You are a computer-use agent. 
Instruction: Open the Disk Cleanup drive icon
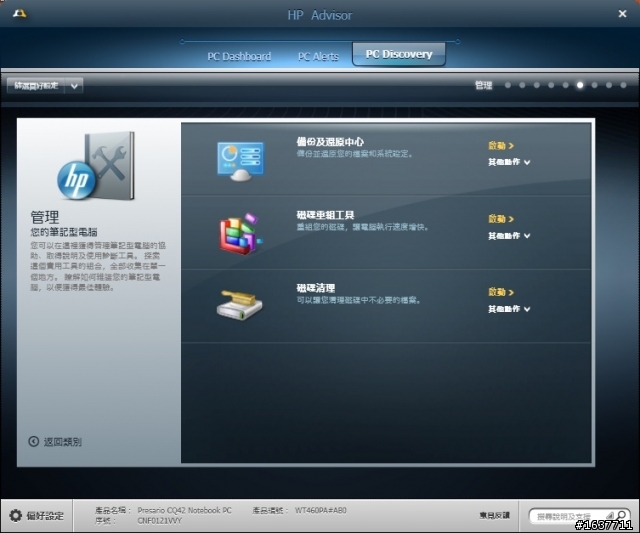click(240, 305)
